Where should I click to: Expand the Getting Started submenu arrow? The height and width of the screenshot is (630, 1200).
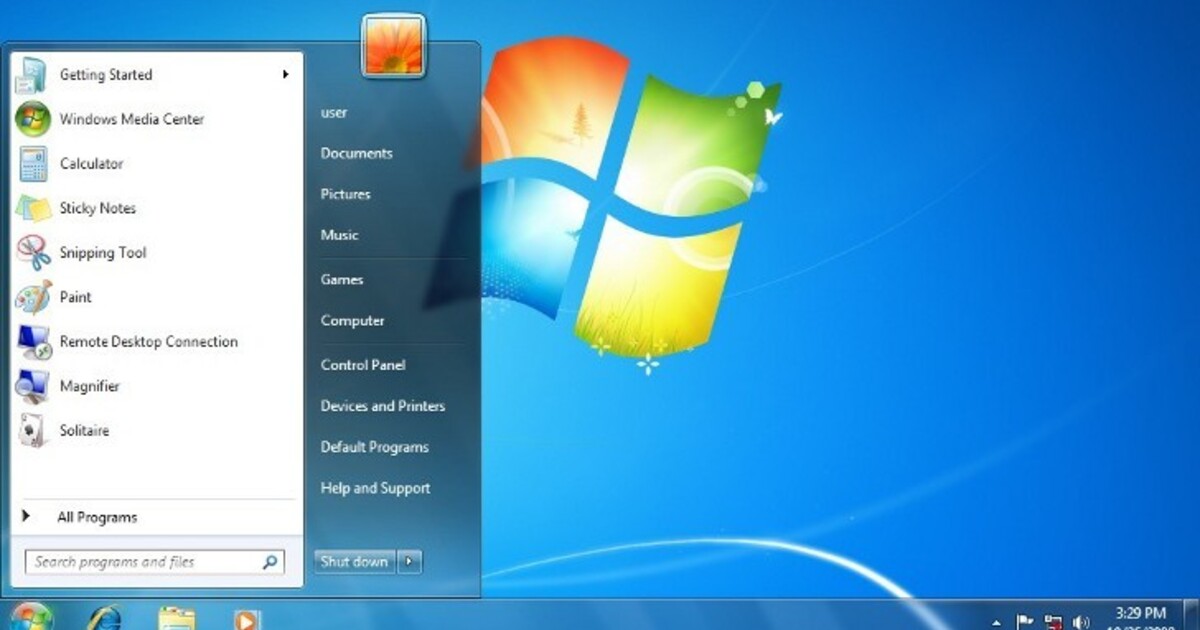point(285,75)
